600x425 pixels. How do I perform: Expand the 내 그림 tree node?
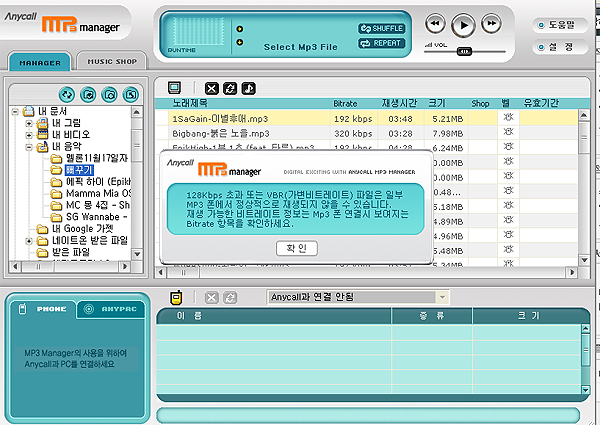coord(29,124)
